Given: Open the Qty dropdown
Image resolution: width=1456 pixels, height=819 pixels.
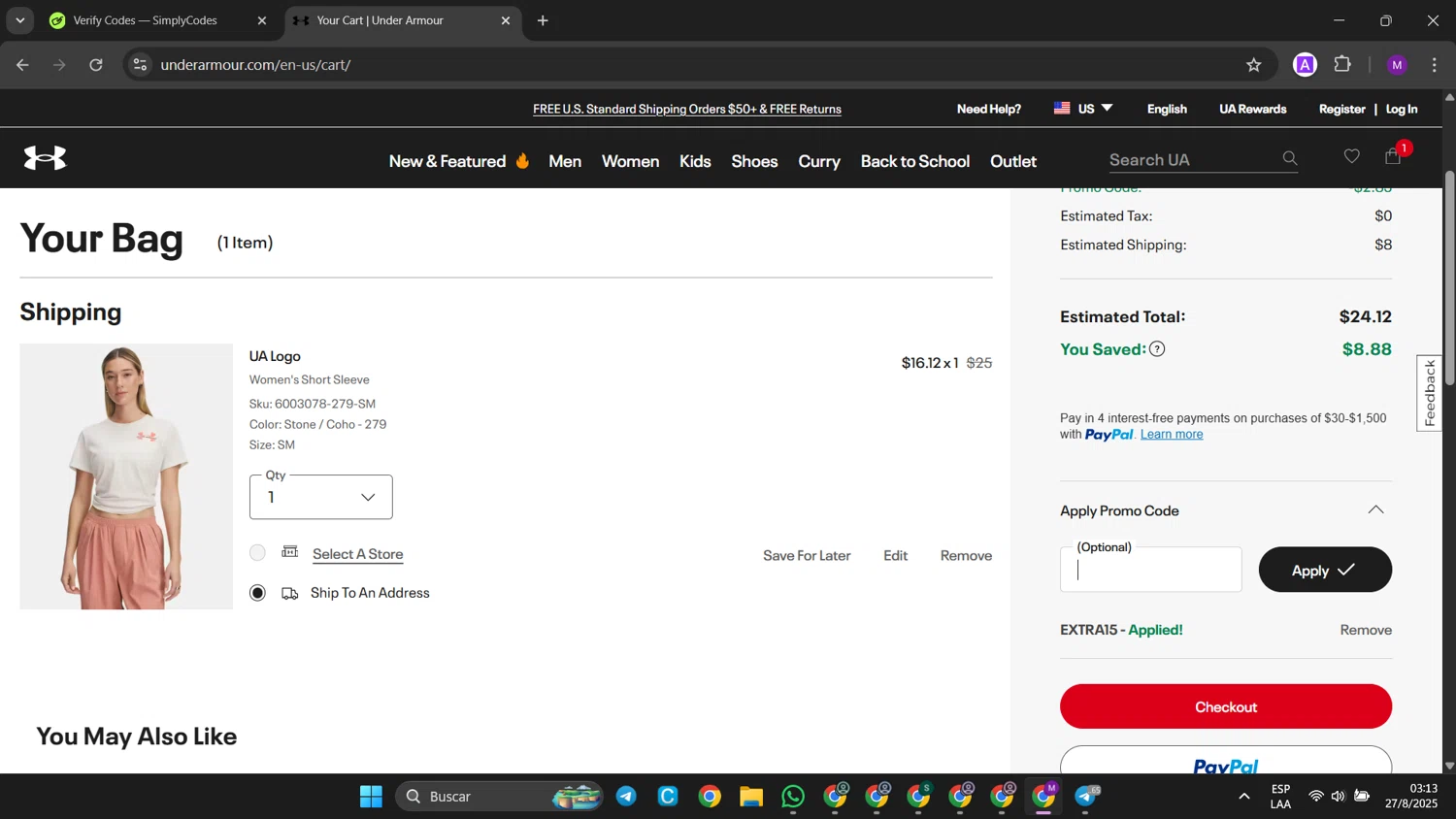Looking at the screenshot, I should pos(321,497).
